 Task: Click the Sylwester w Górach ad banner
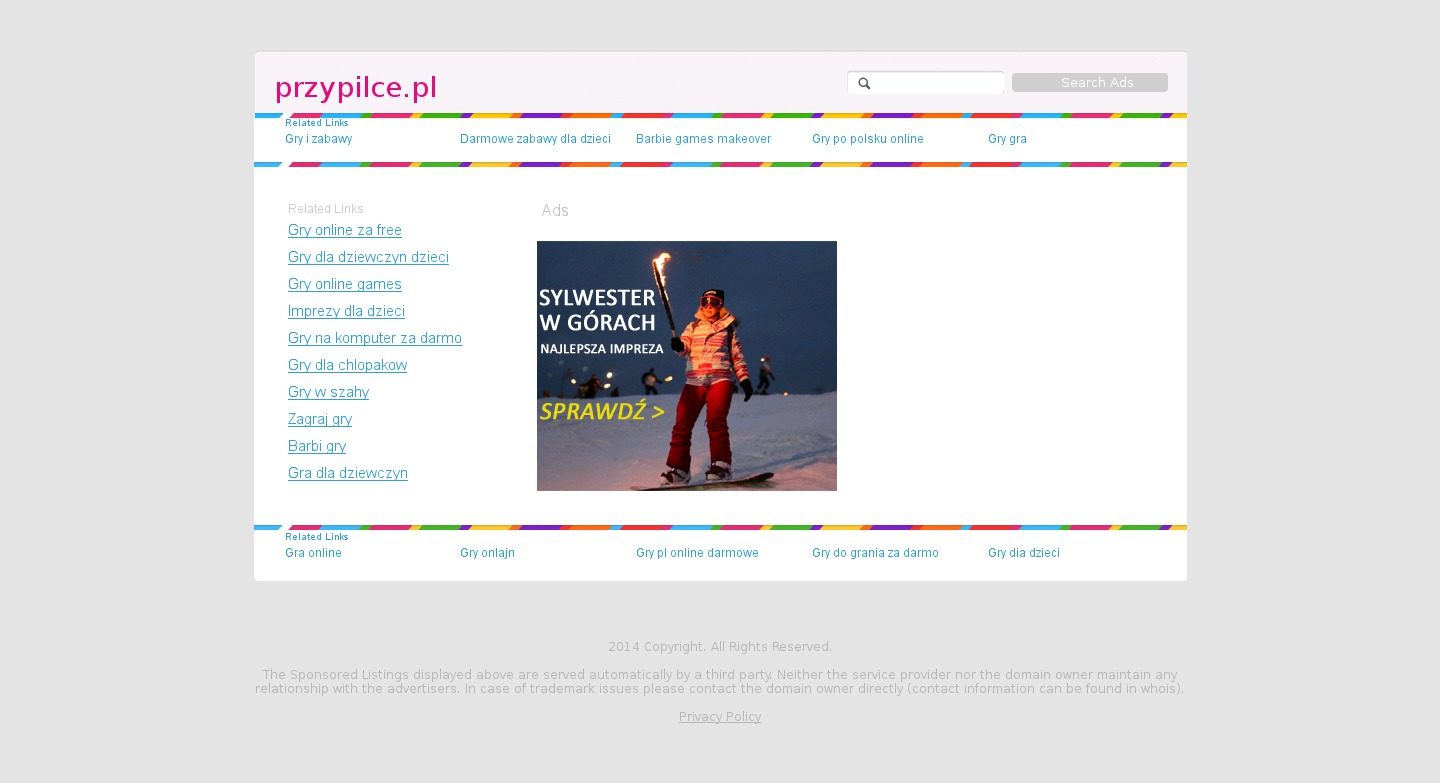tap(687, 366)
